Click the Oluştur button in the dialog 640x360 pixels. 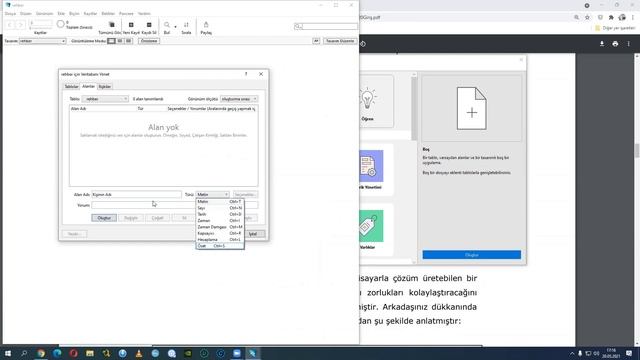click(x=104, y=218)
